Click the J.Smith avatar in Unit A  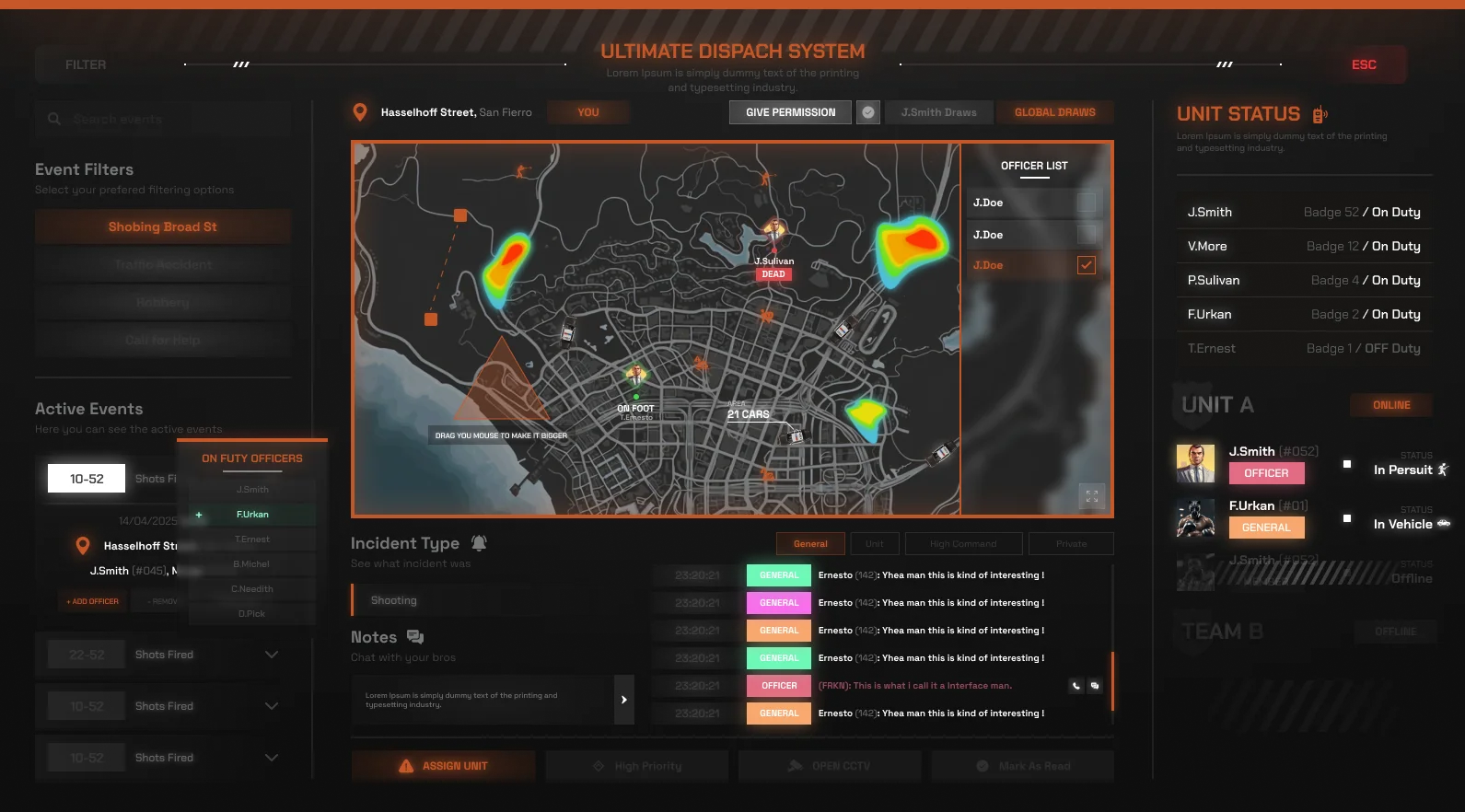pos(1195,463)
